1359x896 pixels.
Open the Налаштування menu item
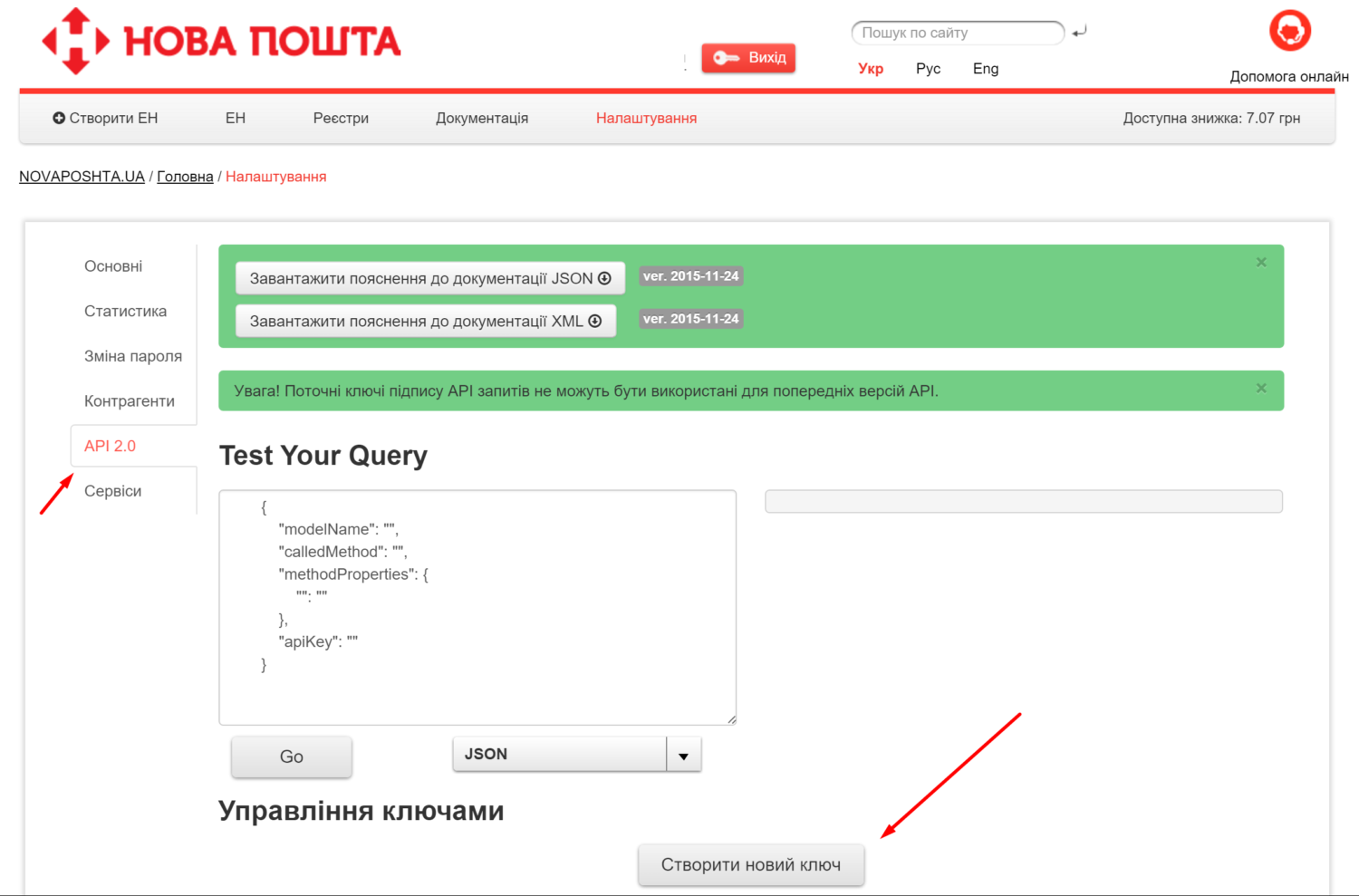coord(646,118)
